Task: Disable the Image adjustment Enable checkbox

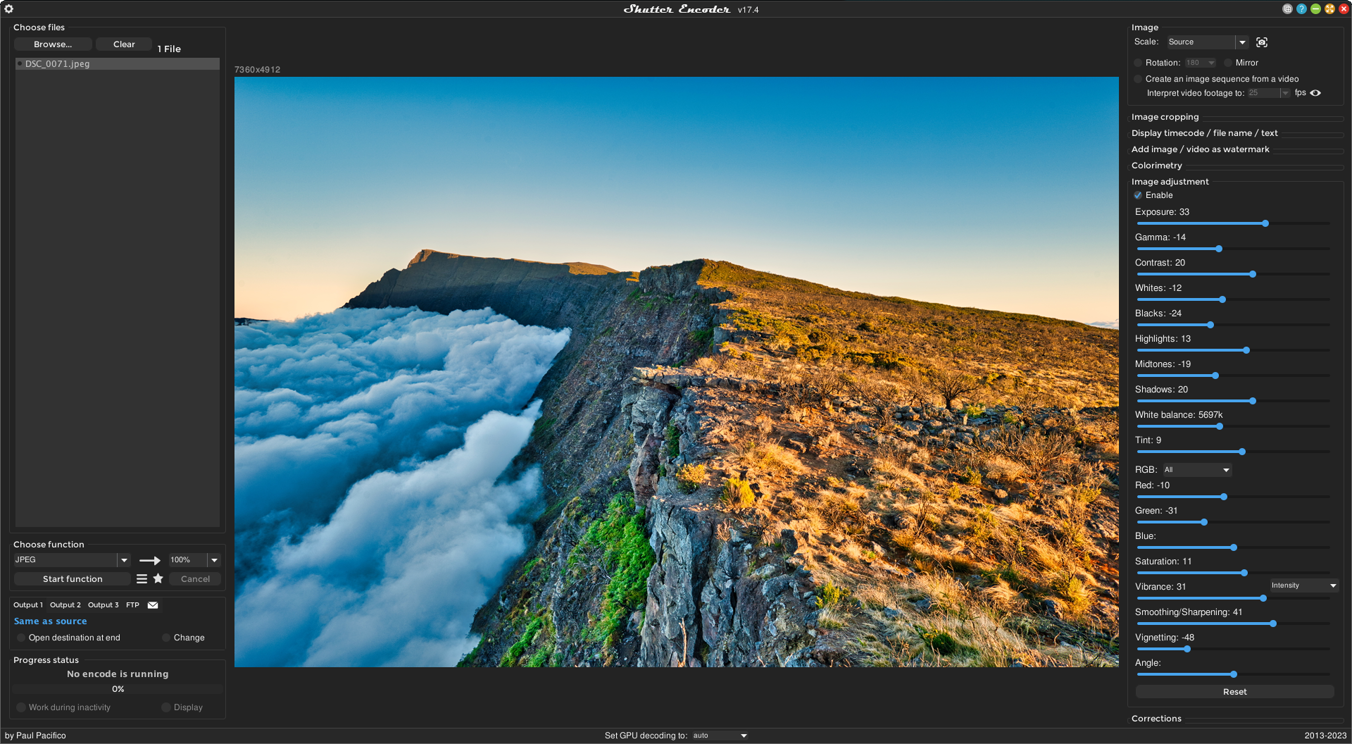Action: (1138, 195)
